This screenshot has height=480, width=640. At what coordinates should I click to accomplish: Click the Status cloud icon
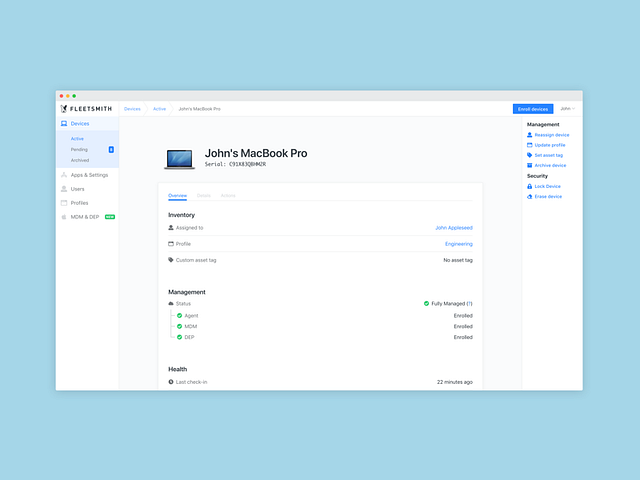click(171, 304)
